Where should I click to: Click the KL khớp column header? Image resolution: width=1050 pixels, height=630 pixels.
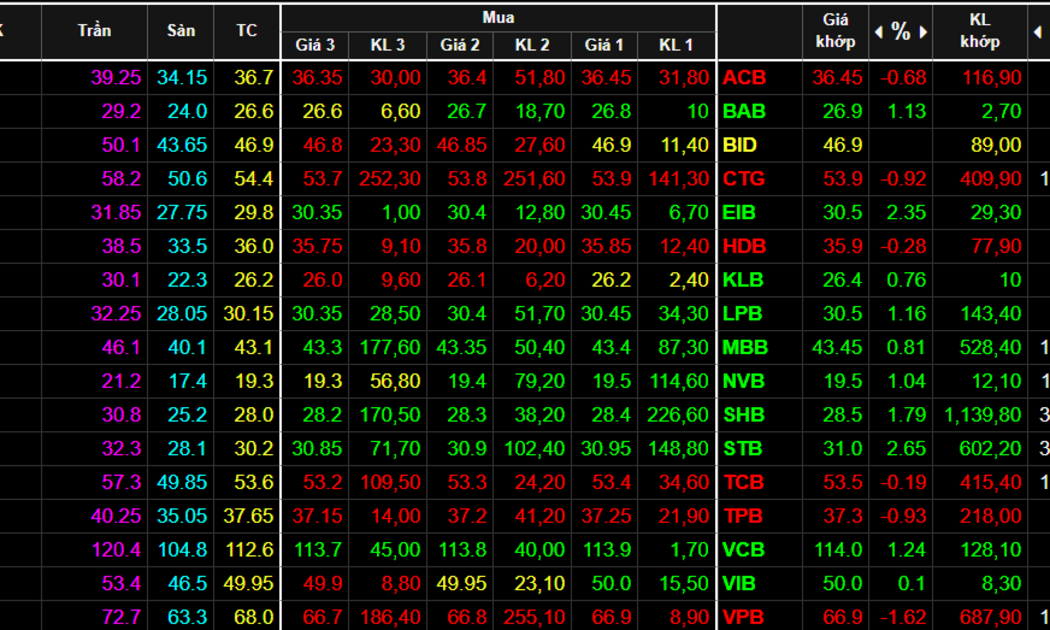pyautogui.click(x=980, y=31)
